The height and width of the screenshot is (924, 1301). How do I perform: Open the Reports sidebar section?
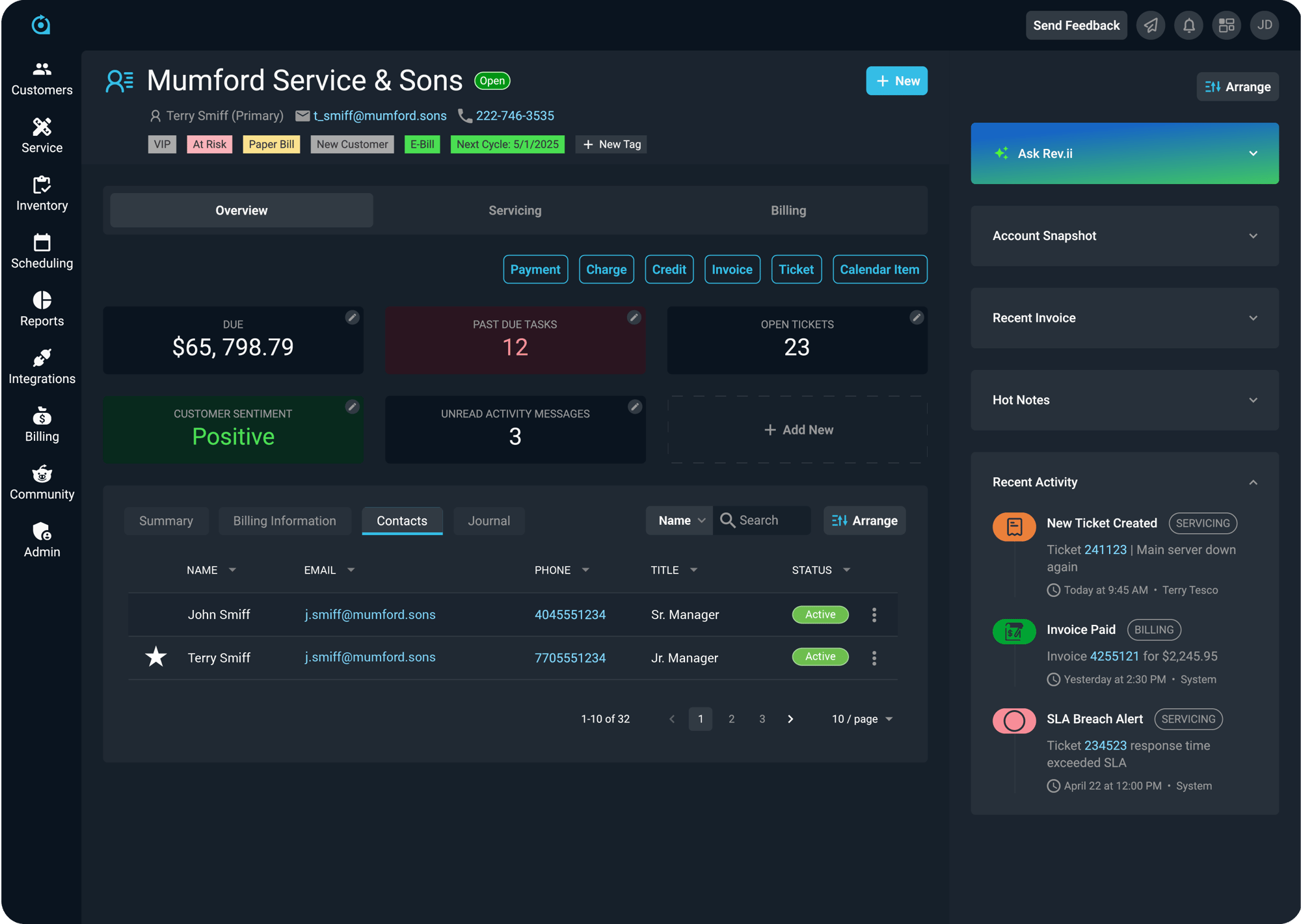click(42, 310)
